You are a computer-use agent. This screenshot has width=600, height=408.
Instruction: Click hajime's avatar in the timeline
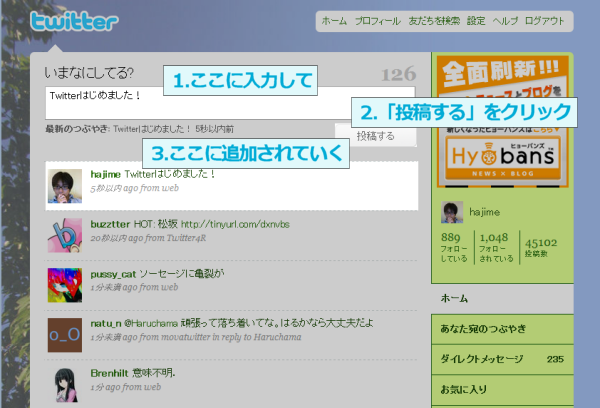pos(65,186)
